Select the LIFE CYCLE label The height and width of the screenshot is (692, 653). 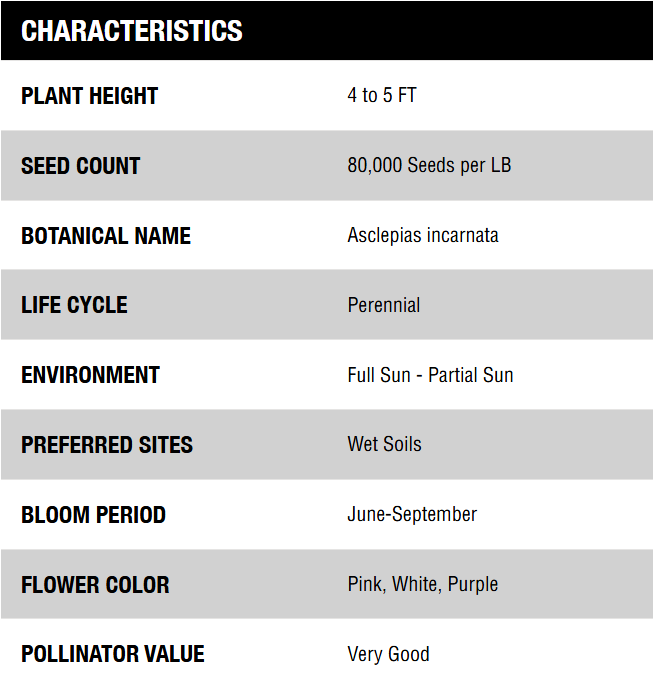pyautogui.click(x=75, y=305)
